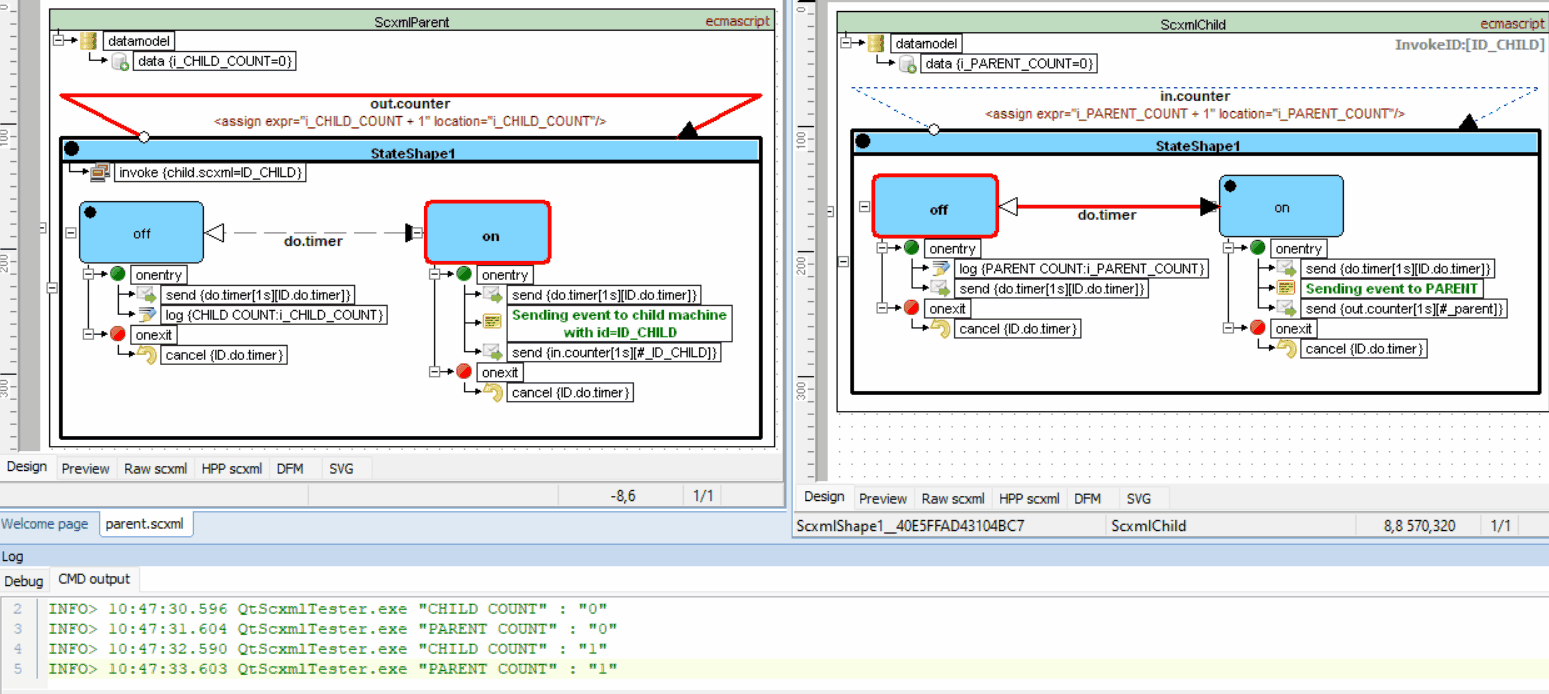Select the out.counter transition label in ScxmlParent
The height and width of the screenshot is (694, 1549).
pos(409,104)
